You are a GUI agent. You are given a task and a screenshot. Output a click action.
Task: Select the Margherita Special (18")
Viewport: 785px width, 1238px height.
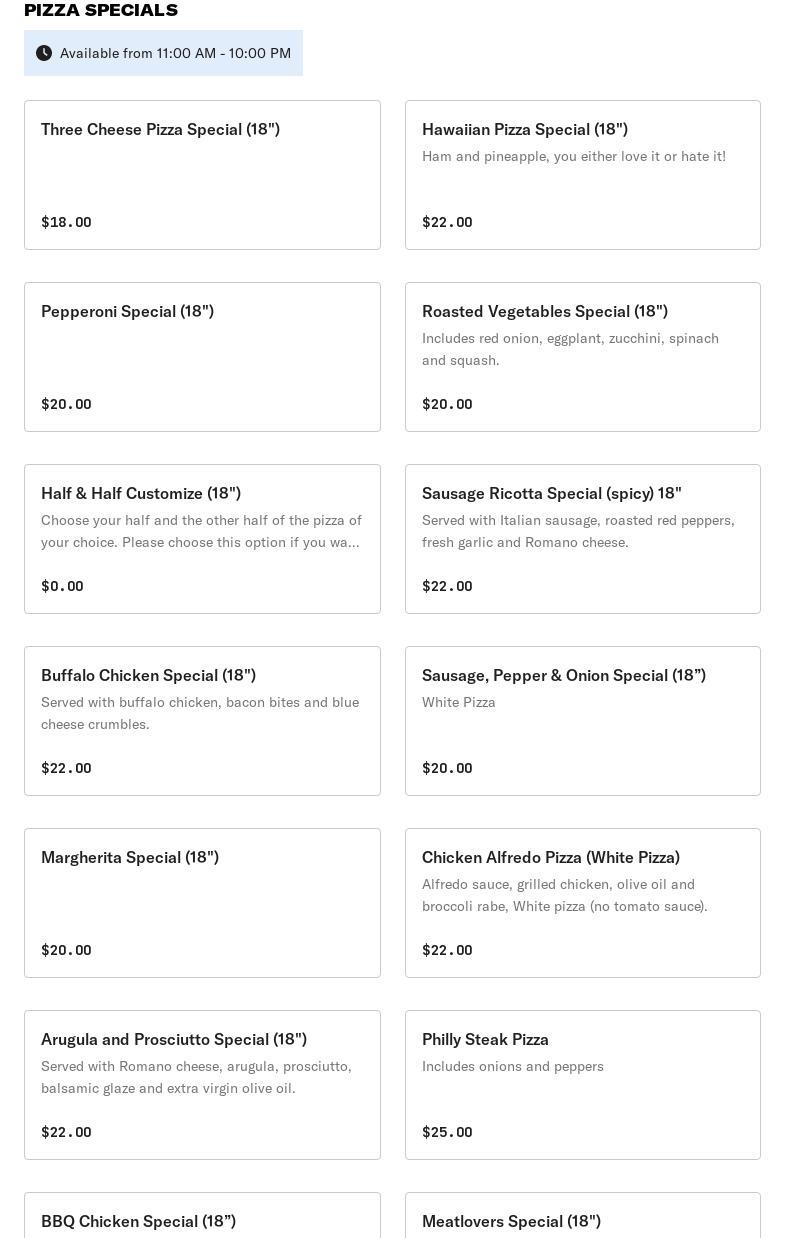click(x=202, y=903)
